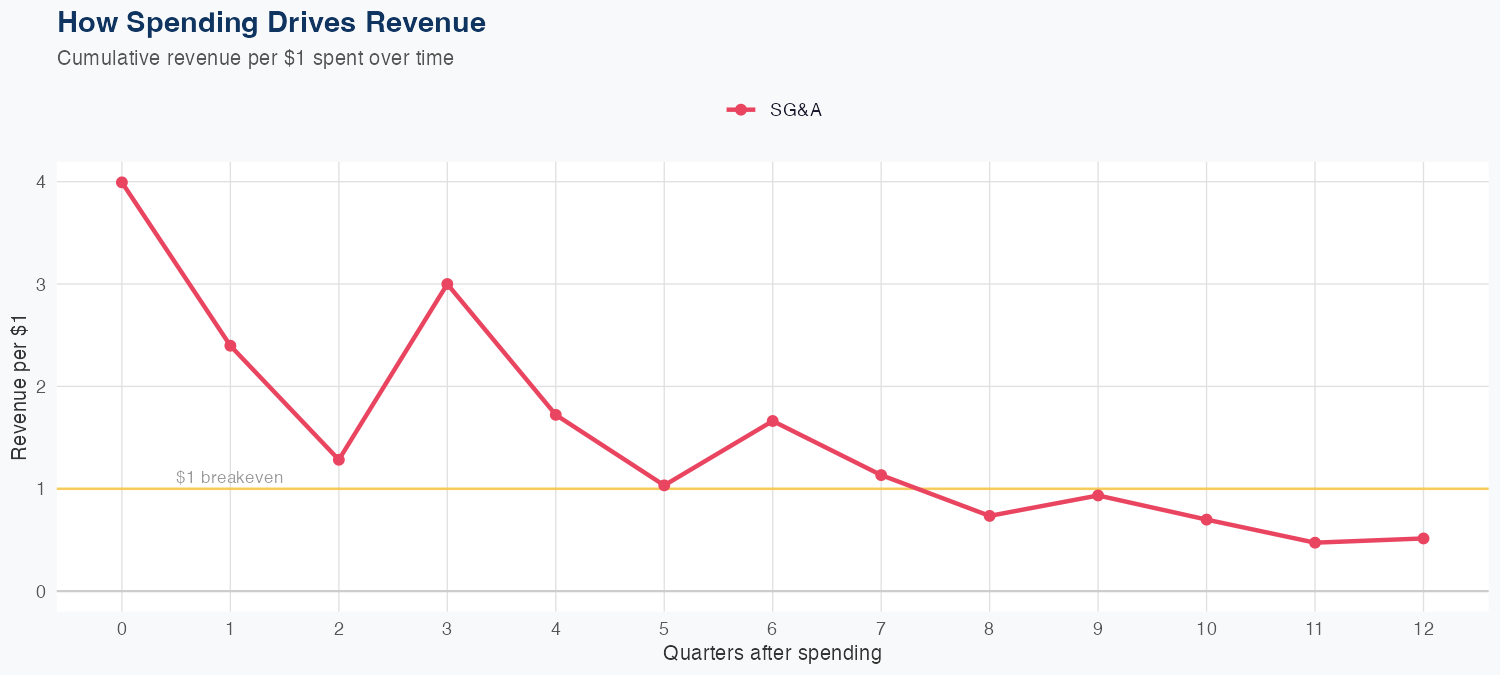Screen dimensions: 1500x675
Task: Click the final data point at quarter 12
Action: 1423,538
